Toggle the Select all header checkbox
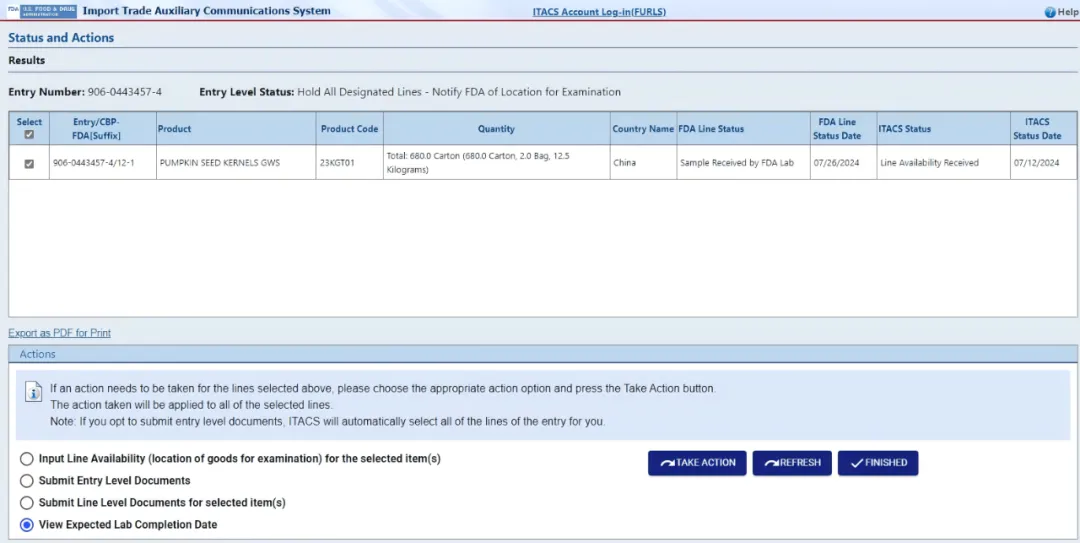Image resolution: width=1080 pixels, height=543 pixels. coord(29,135)
